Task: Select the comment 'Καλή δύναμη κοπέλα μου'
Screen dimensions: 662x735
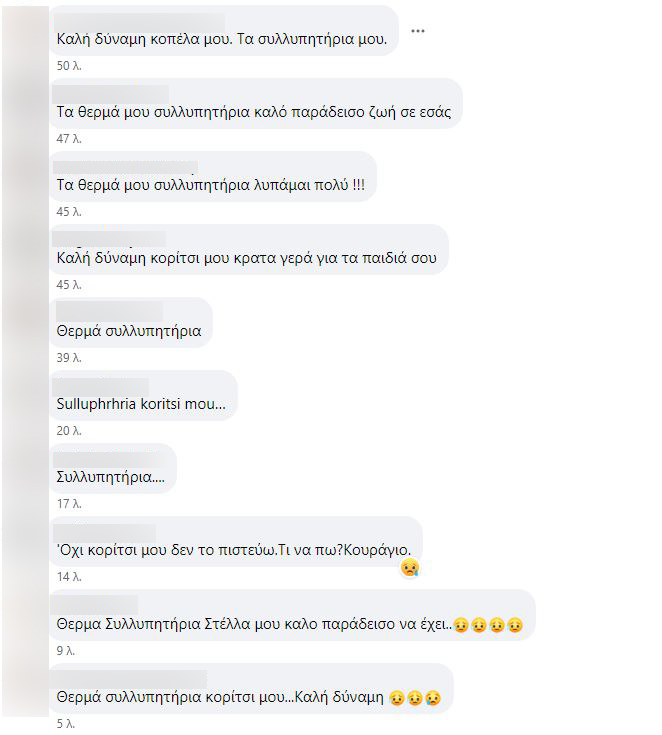Action: tap(224, 31)
